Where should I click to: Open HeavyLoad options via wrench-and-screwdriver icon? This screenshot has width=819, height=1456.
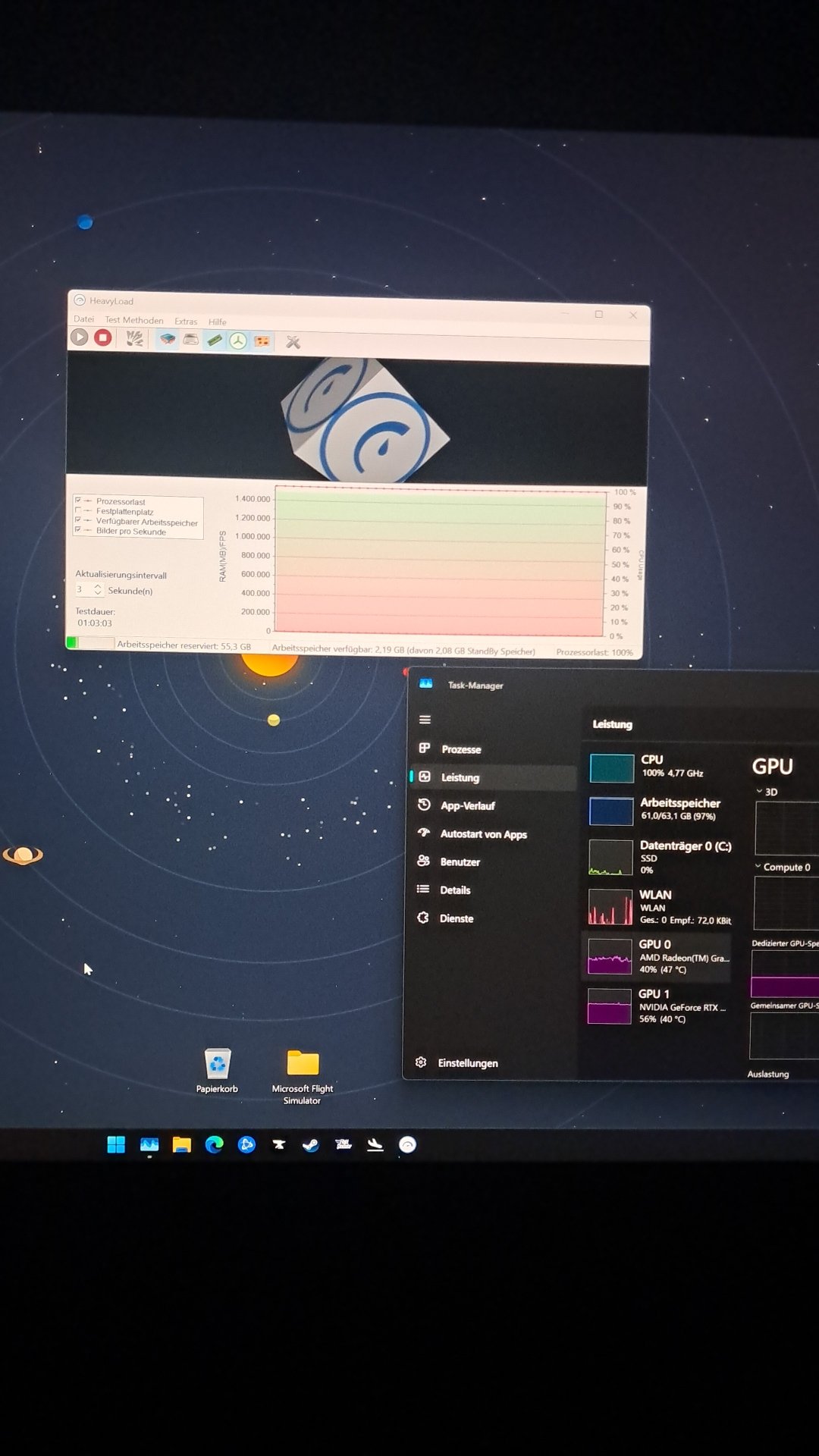coord(293,342)
